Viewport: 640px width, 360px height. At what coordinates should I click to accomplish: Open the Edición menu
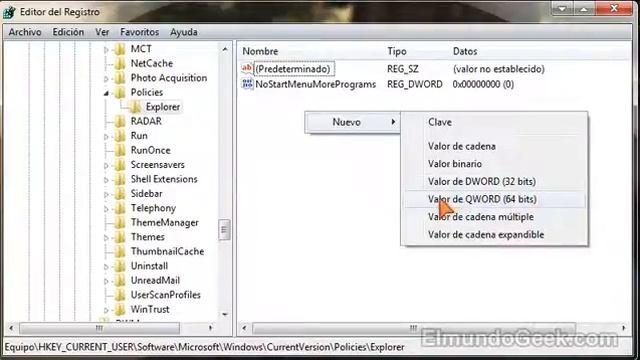point(68,32)
